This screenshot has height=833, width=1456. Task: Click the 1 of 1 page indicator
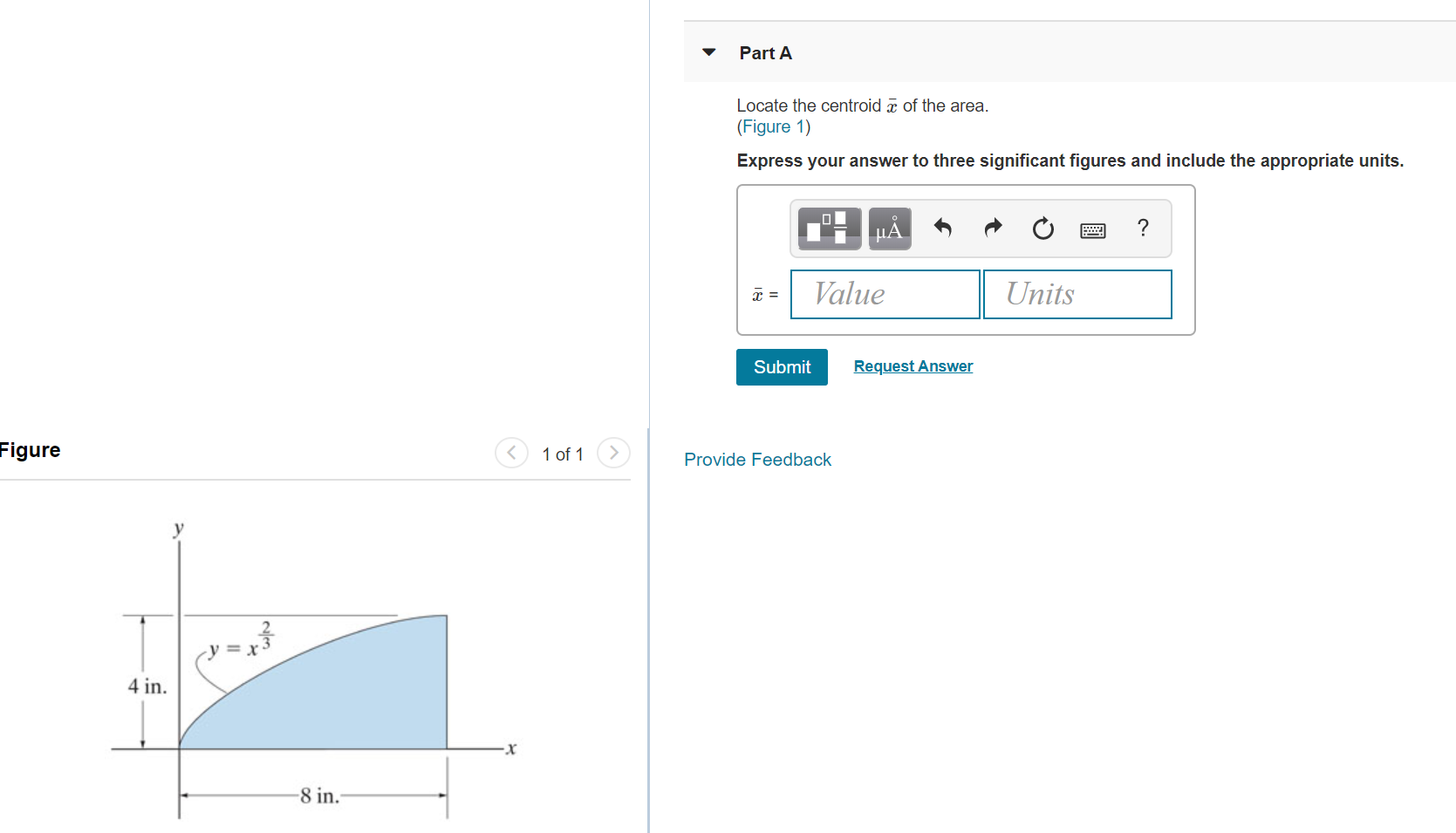coord(563,454)
